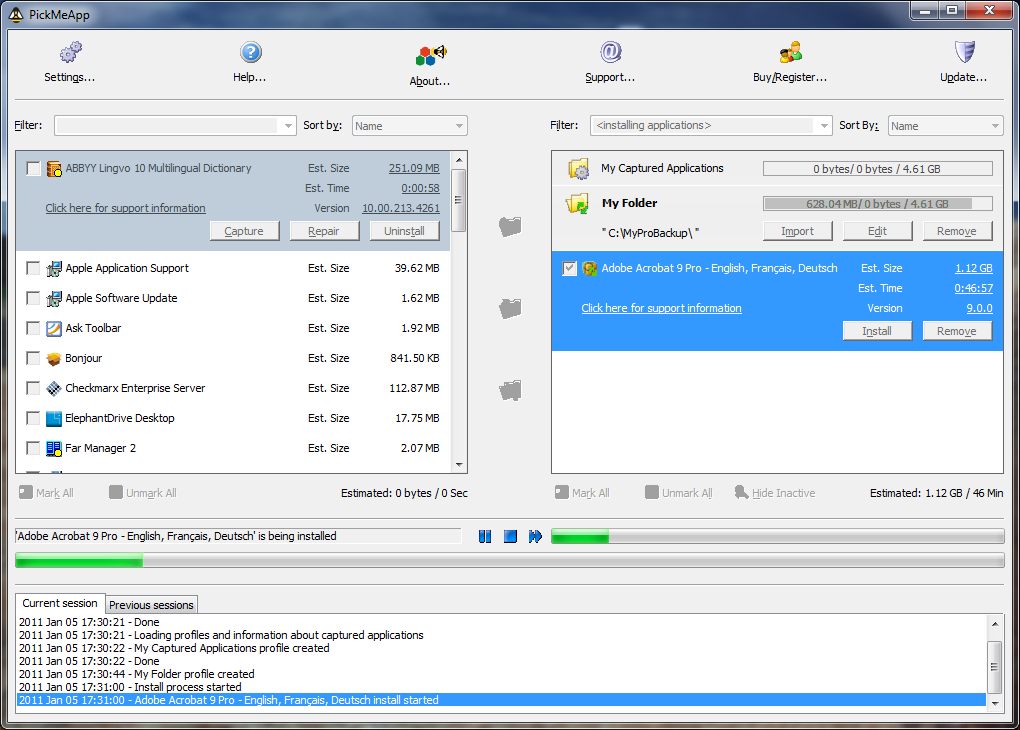Click the overall installation progress bar
The image size is (1020, 730).
[x=510, y=560]
